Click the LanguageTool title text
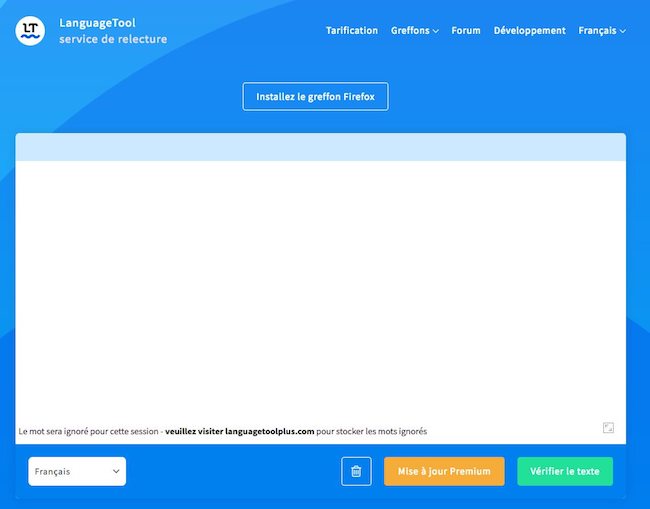The width and height of the screenshot is (650, 509). [97, 23]
